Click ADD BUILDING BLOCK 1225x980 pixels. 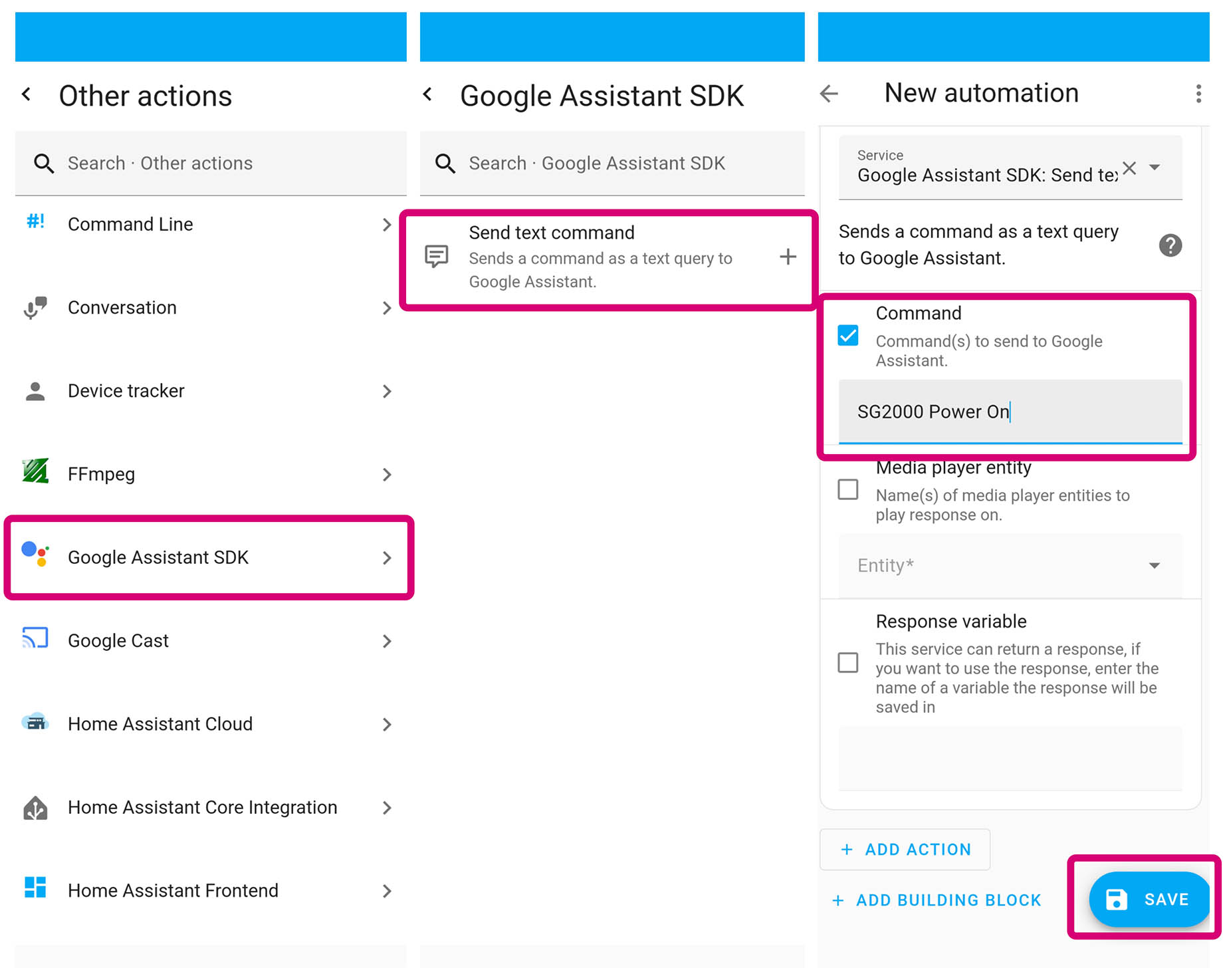pos(937,900)
